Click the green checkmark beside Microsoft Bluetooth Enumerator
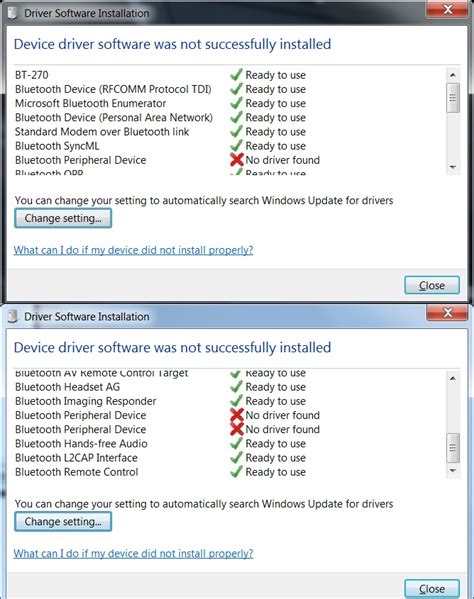The width and height of the screenshot is (474, 599). point(236,103)
